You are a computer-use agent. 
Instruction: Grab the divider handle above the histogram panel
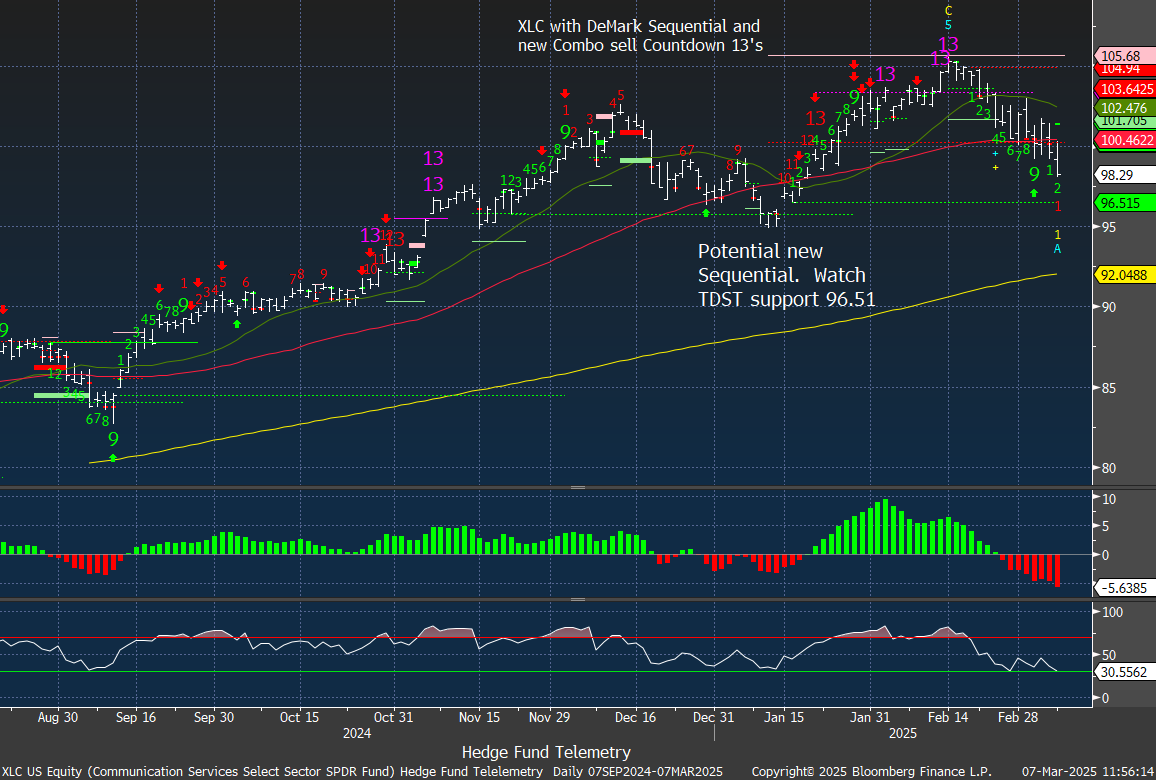coord(578,487)
